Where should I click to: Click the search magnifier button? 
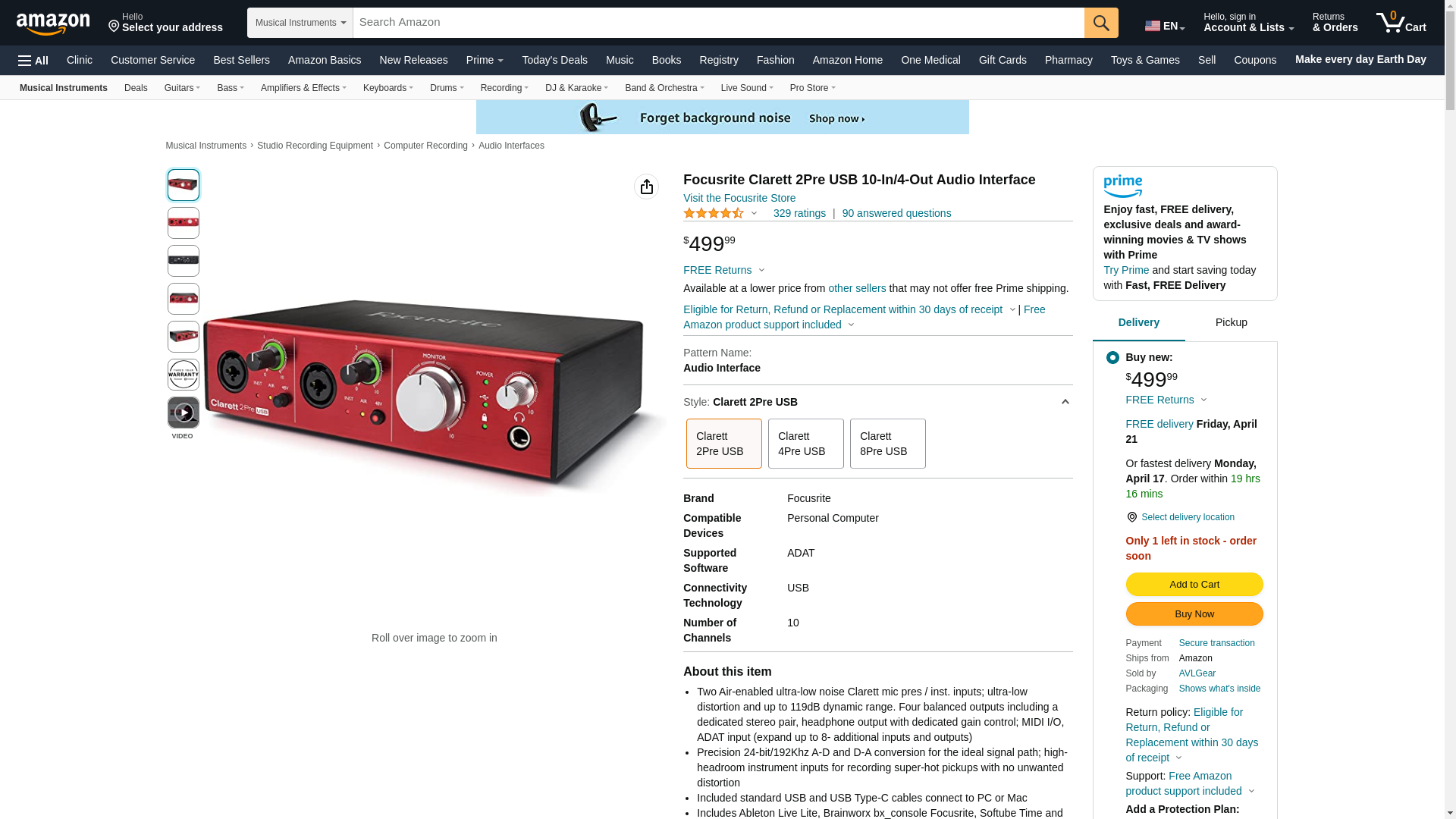[x=1101, y=23]
